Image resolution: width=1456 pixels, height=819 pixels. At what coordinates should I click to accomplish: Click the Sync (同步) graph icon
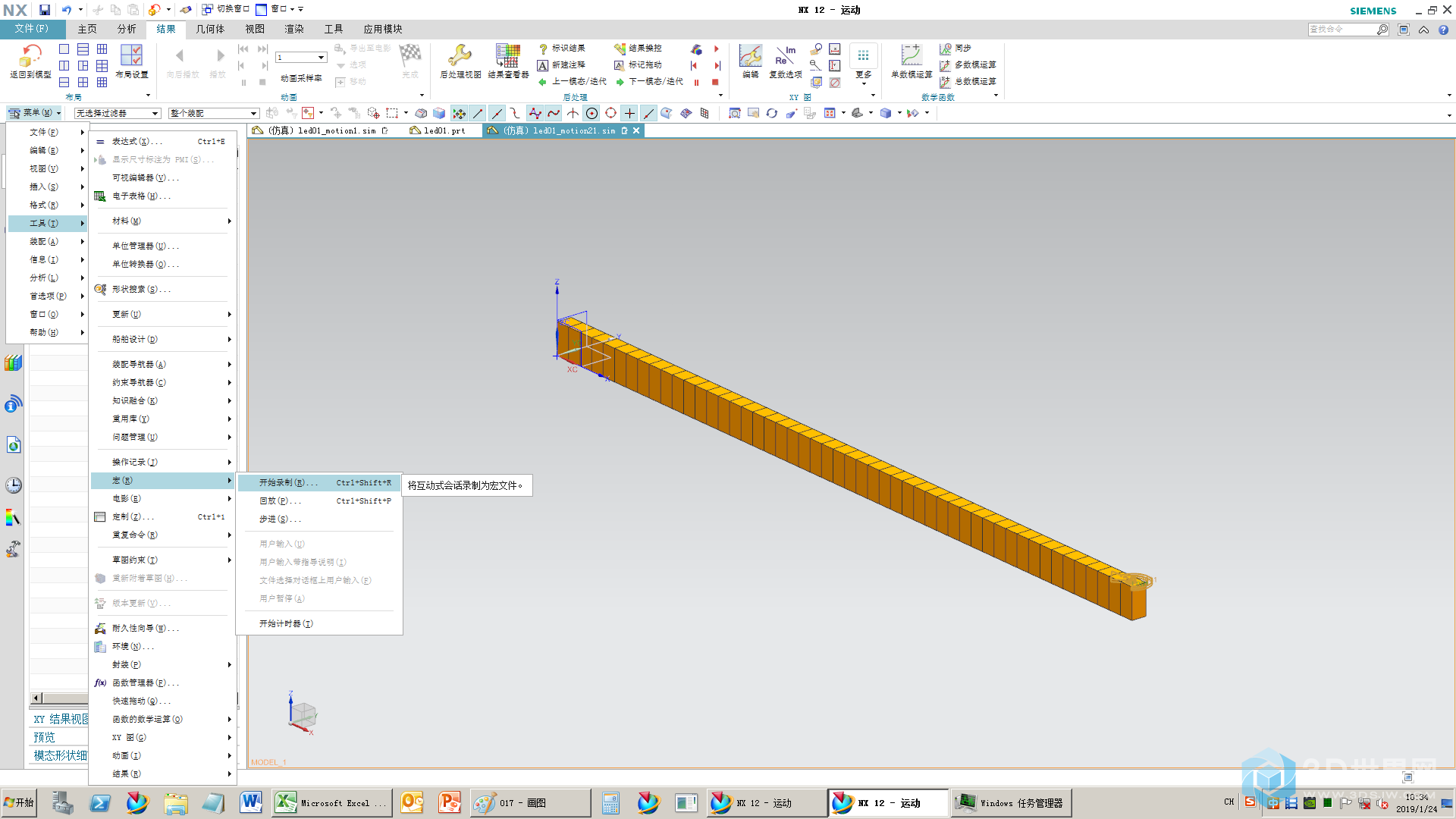(946, 49)
